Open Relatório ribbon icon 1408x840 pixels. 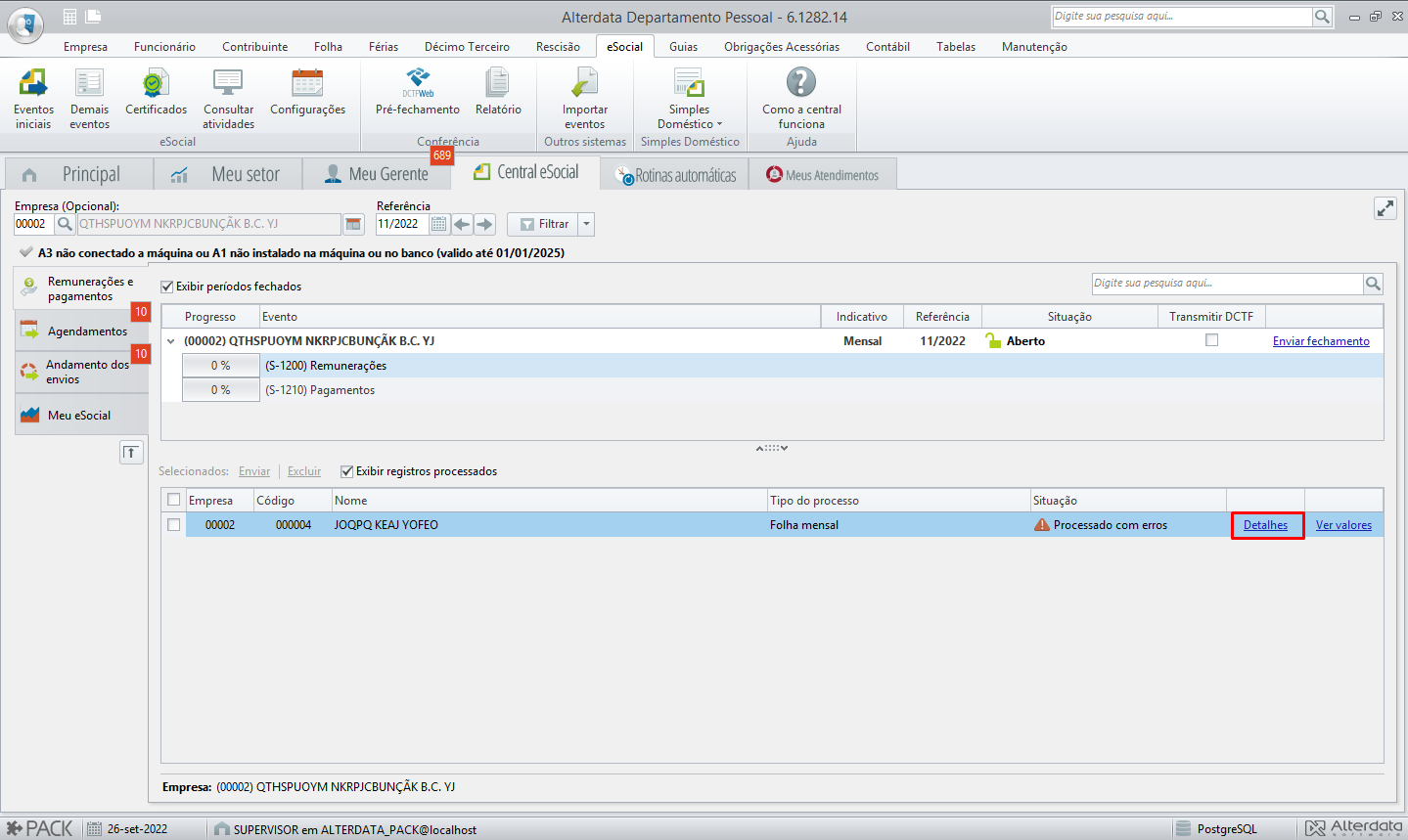pyautogui.click(x=498, y=93)
